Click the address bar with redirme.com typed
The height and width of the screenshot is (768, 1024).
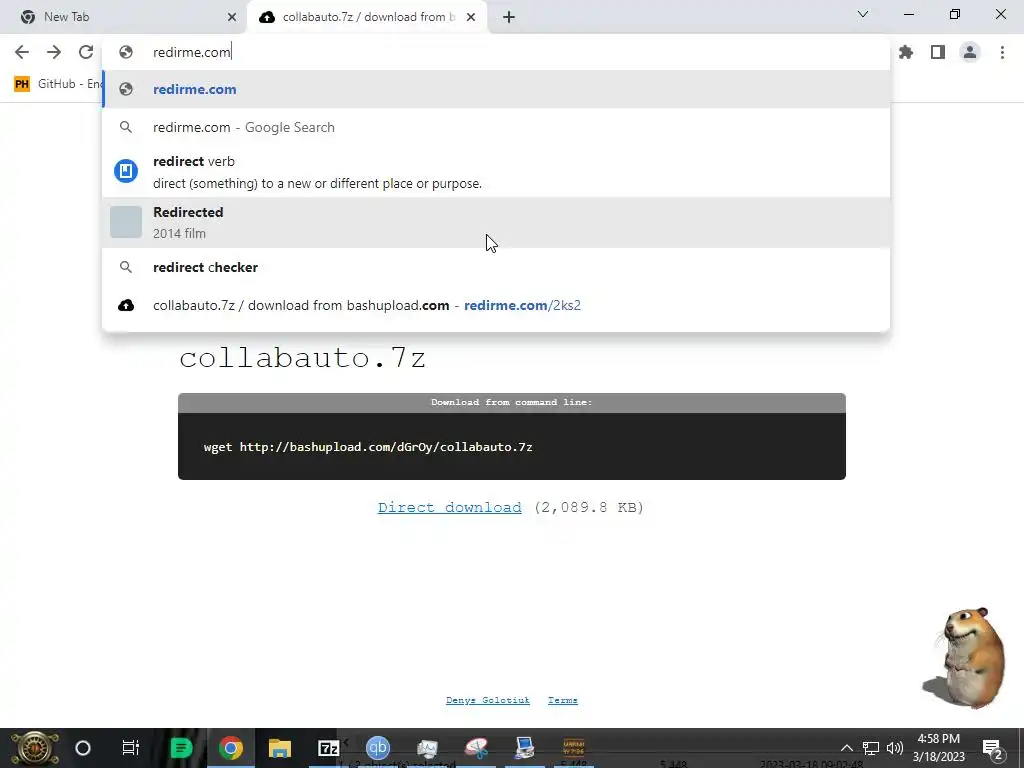pyautogui.click(x=496, y=52)
